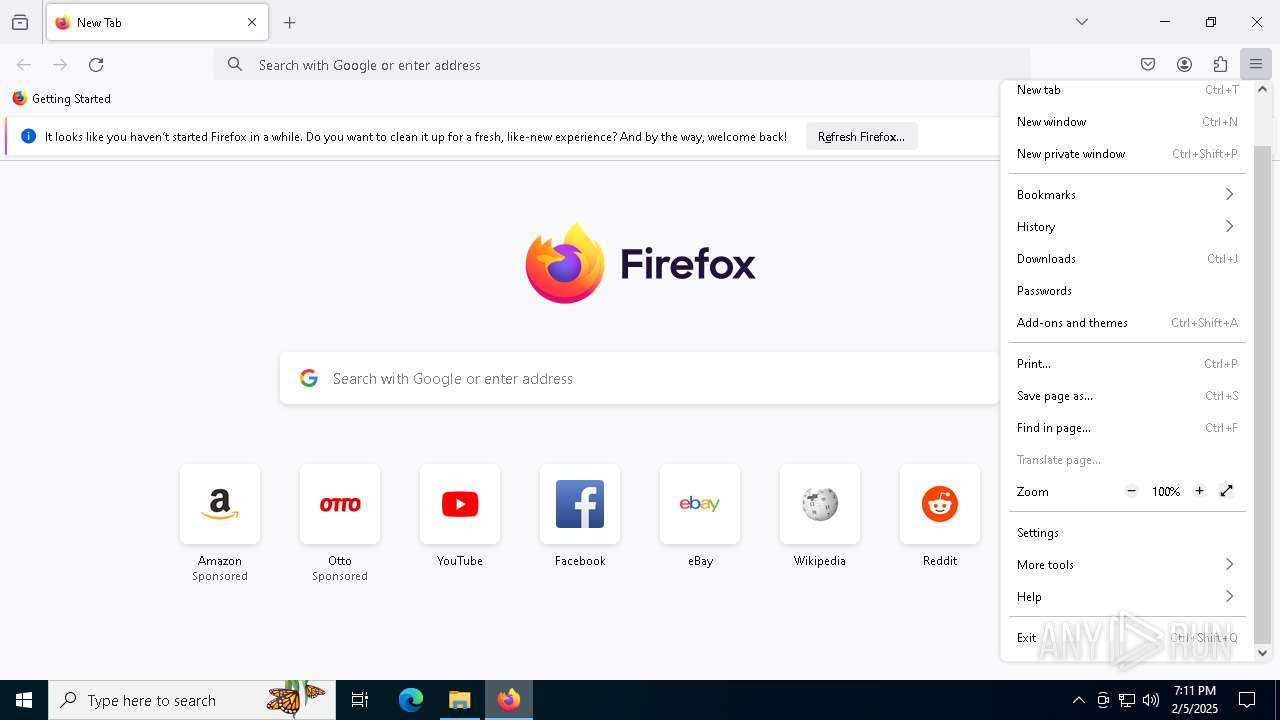Image resolution: width=1280 pixels, height=720 pixels.
Task: Click the Firefox taskbar icon
Action: click(x=509, y=700)
